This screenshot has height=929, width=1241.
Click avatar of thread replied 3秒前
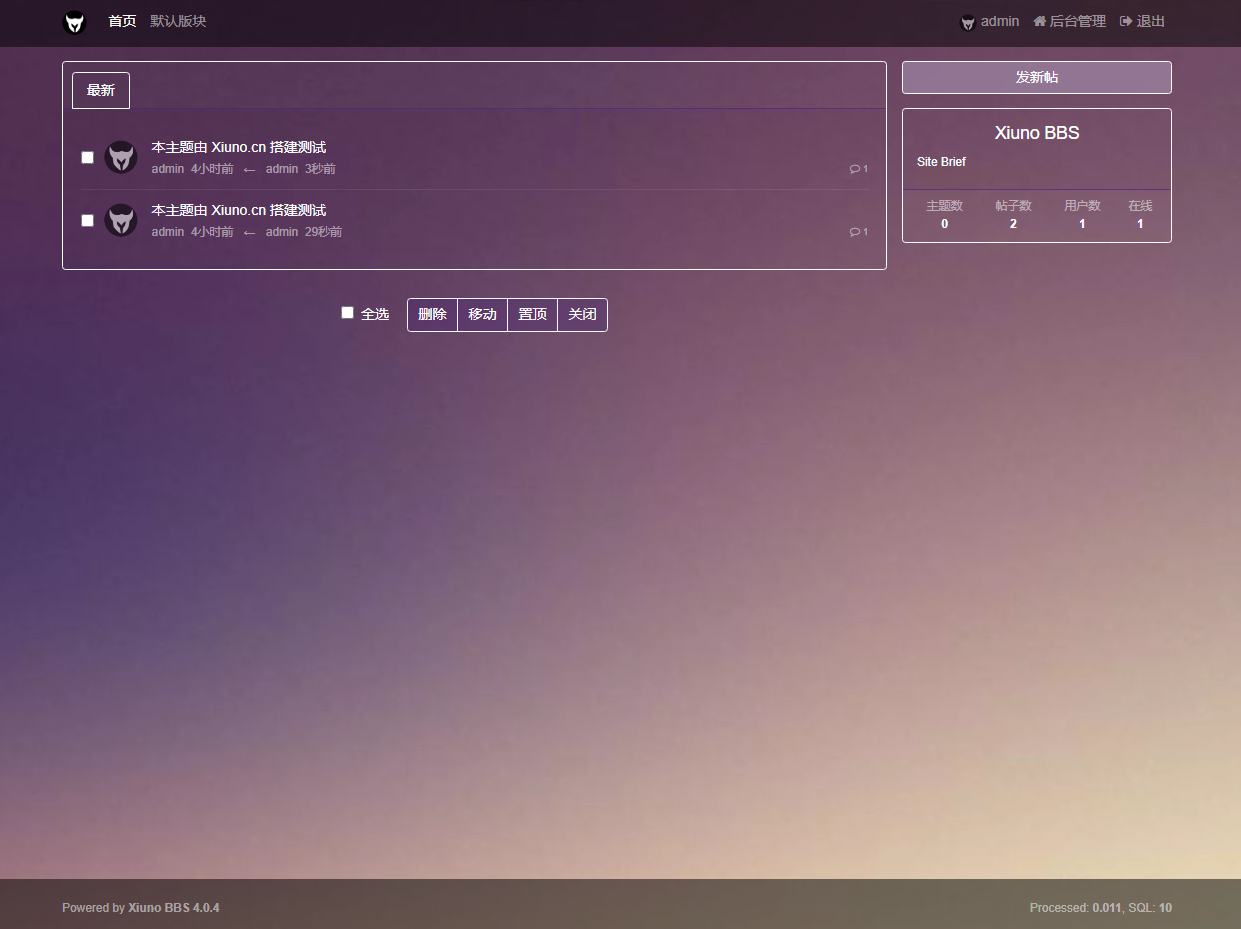(121, 157)
